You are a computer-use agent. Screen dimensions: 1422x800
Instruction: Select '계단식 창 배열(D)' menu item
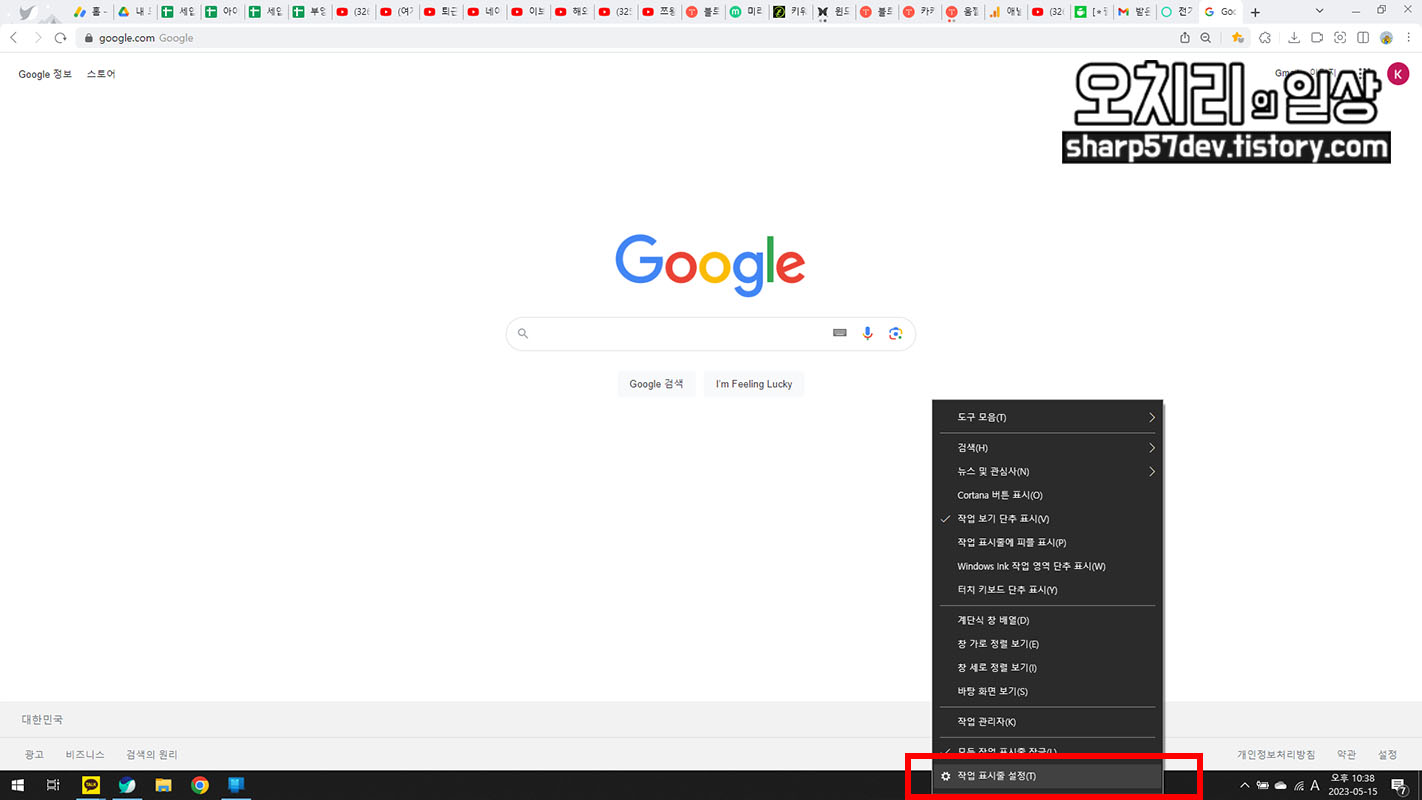click(x=1047, y=621)
